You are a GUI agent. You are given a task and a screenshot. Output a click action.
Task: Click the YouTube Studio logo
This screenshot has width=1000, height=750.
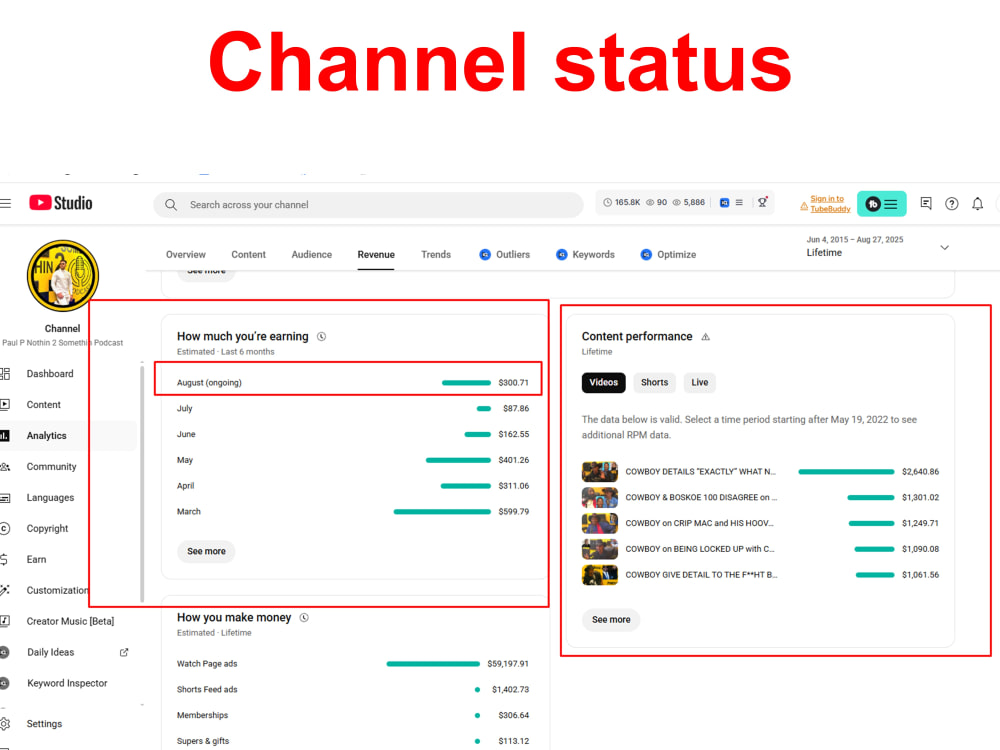coord(61,203)
